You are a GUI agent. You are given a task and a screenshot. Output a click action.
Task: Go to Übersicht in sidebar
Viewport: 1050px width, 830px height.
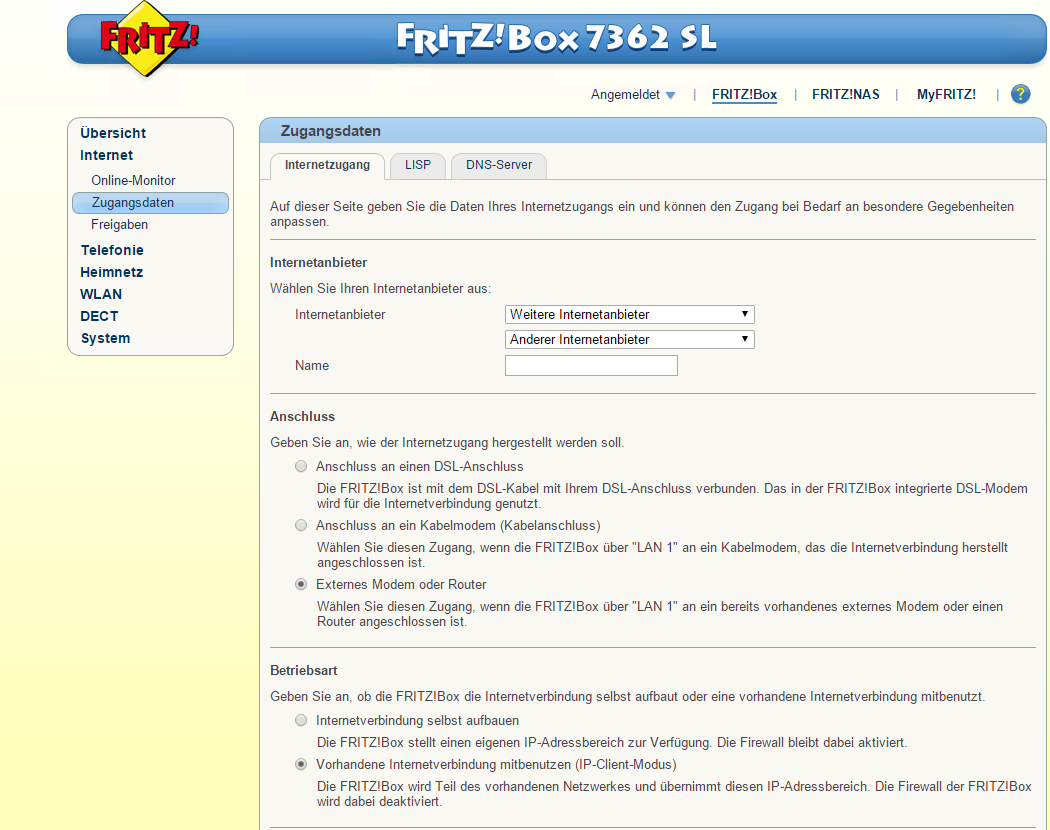click(112, 133)
